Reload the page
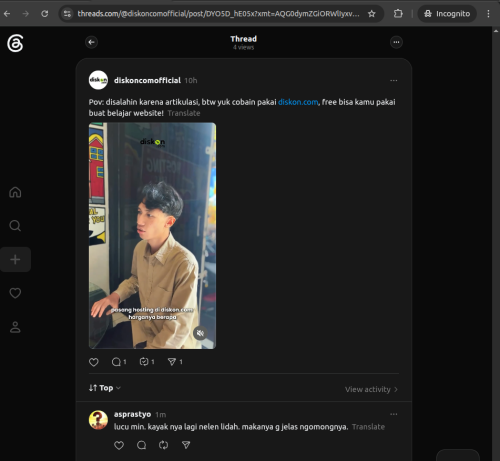 (45, 14)
